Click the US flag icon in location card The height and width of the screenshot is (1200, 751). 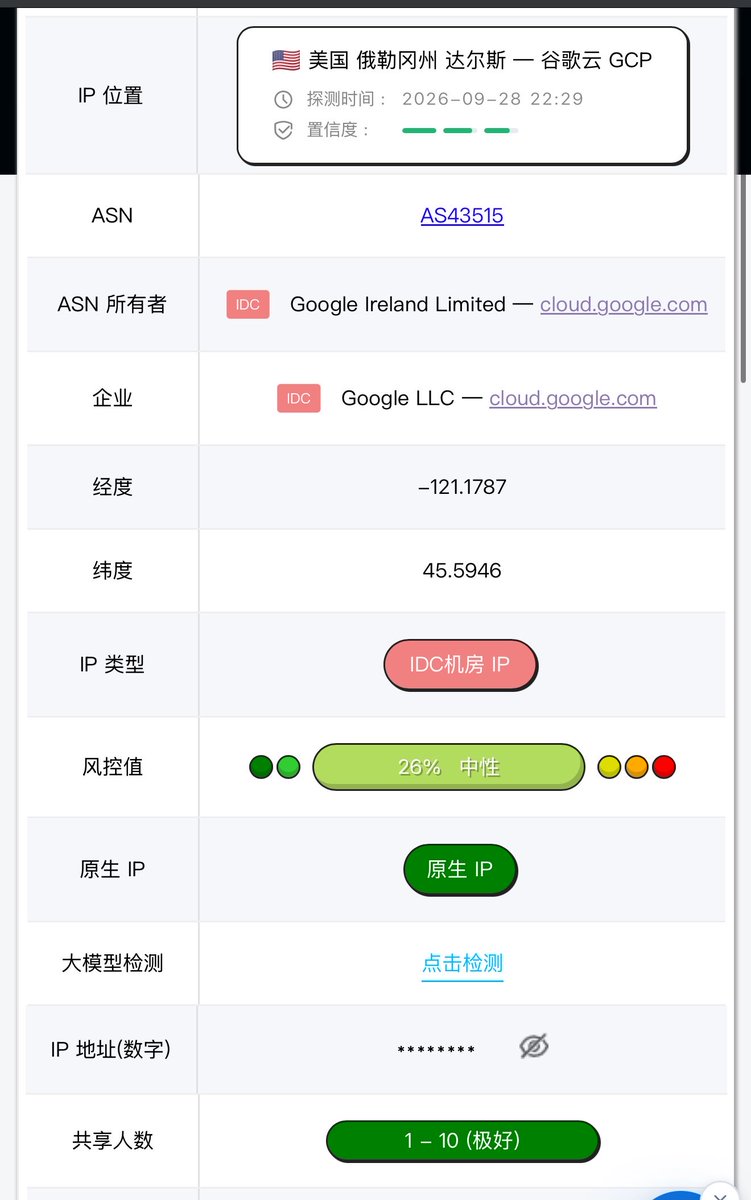click(x=286, y=60)
